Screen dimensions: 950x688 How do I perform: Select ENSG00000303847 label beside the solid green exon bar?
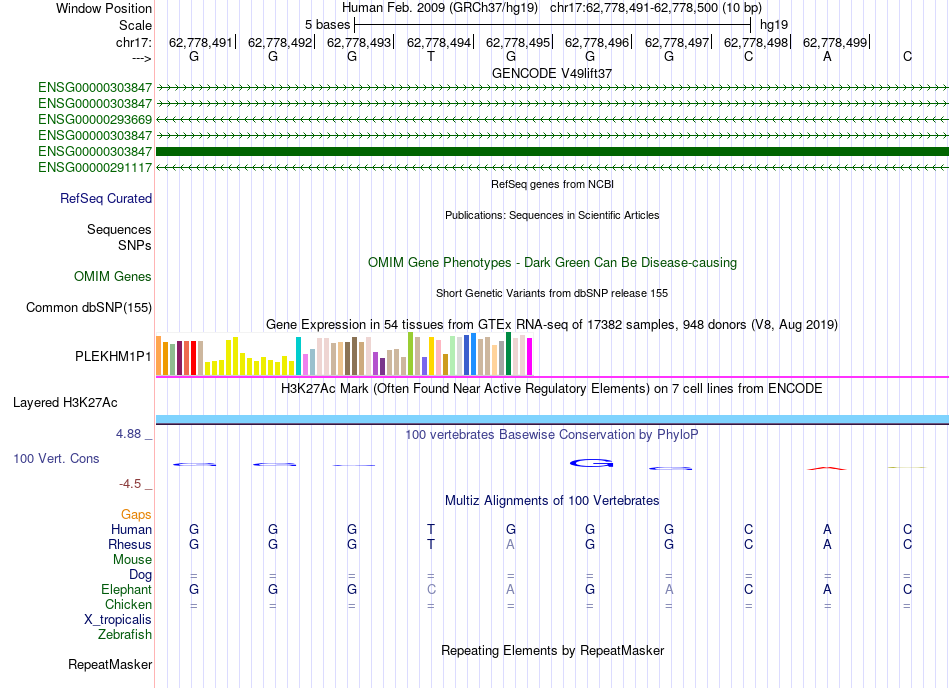95,151
